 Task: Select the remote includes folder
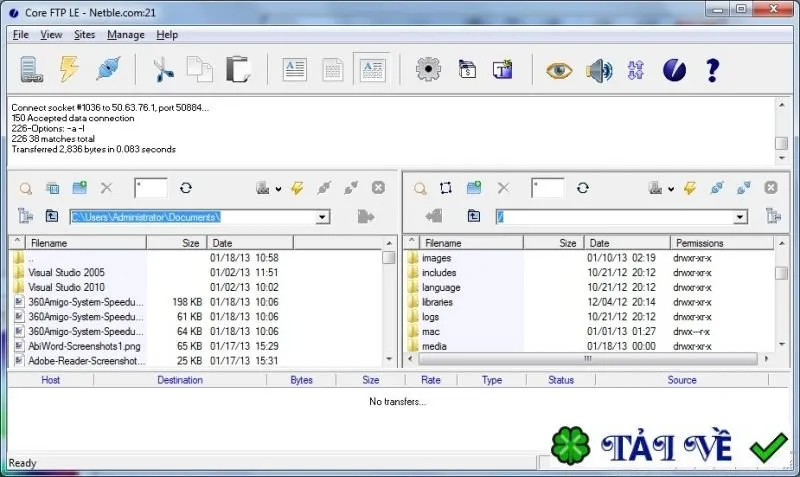click(x=439, y=273)
